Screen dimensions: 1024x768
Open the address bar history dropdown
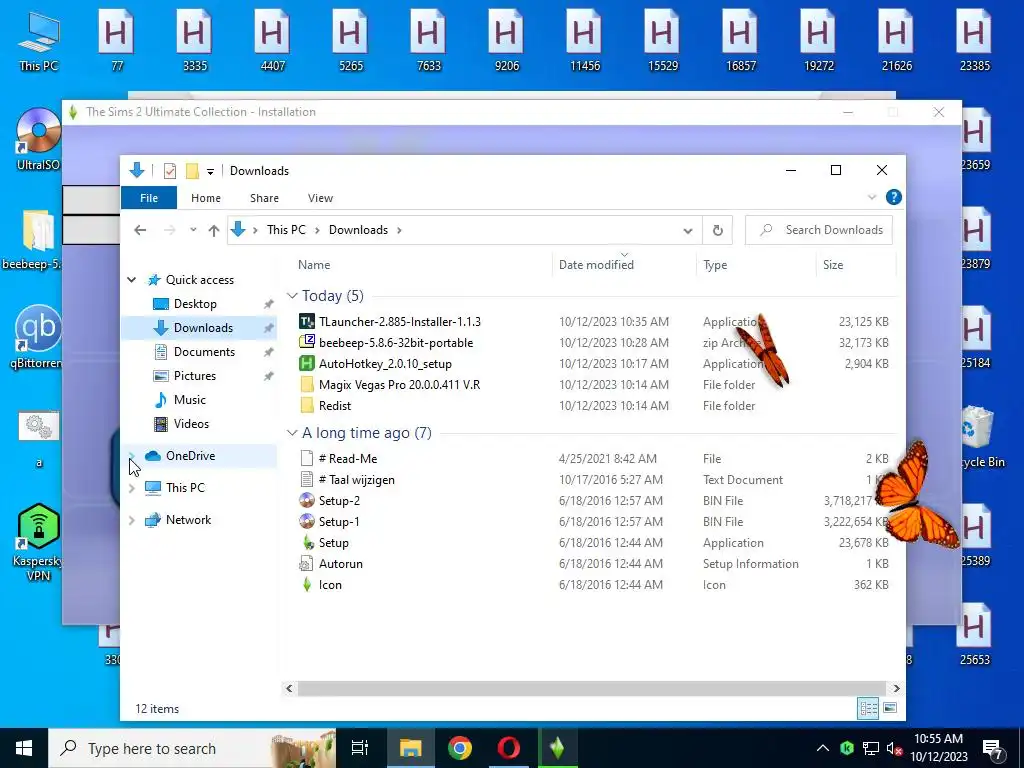pyautogui.click(x=688, y=230)
